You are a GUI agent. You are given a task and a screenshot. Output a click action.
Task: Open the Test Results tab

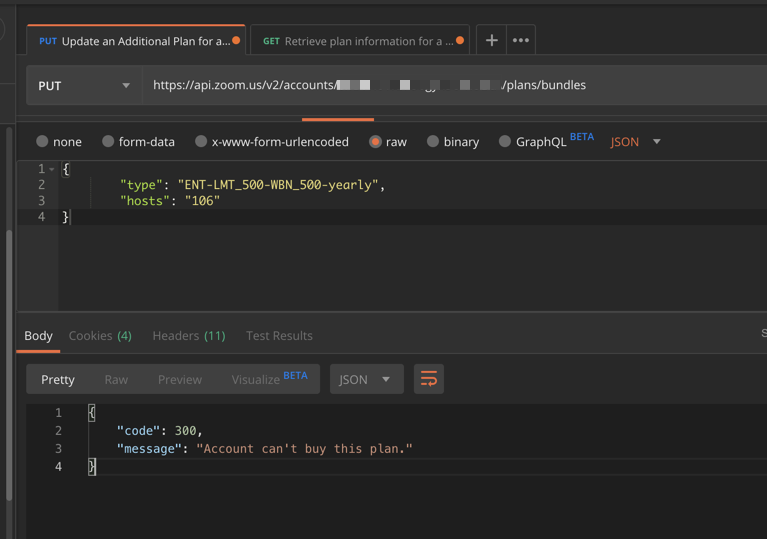point(279,336)
